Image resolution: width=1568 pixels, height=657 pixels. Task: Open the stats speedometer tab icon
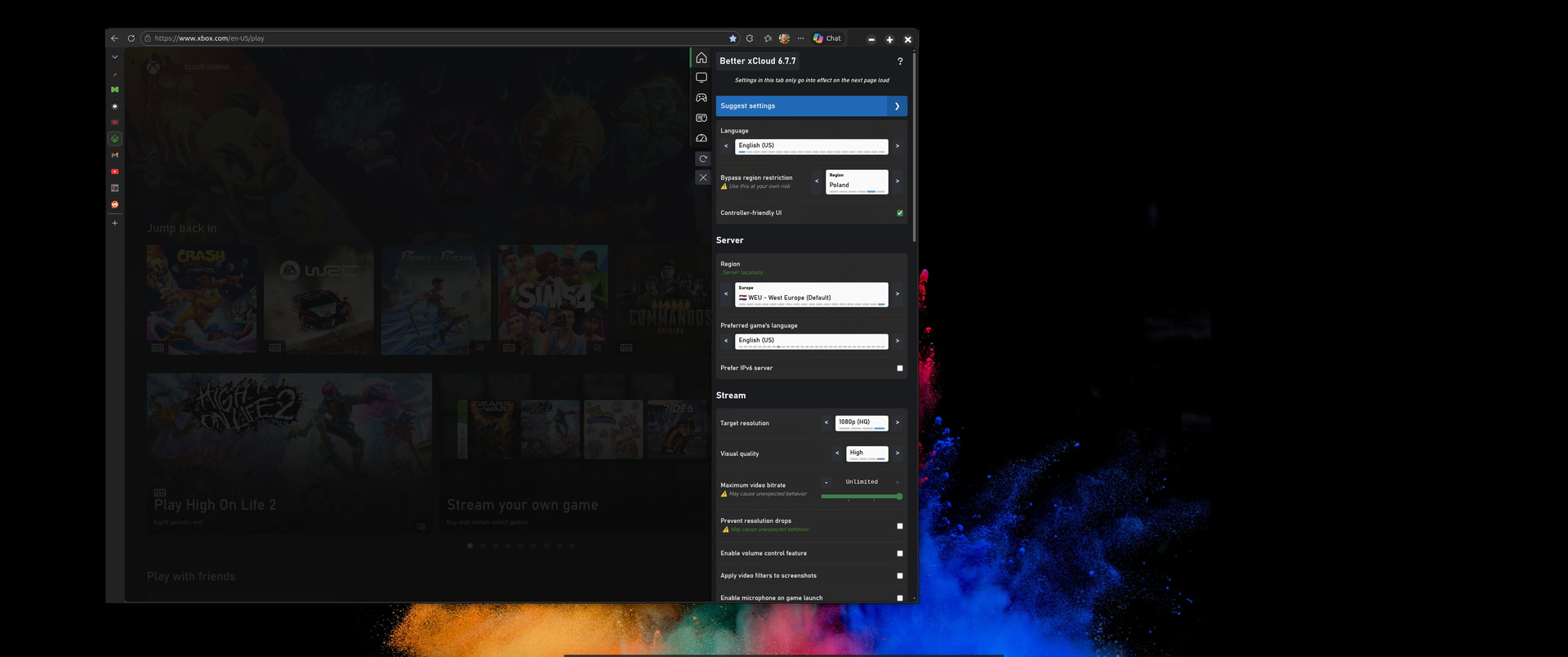[701, 138]
